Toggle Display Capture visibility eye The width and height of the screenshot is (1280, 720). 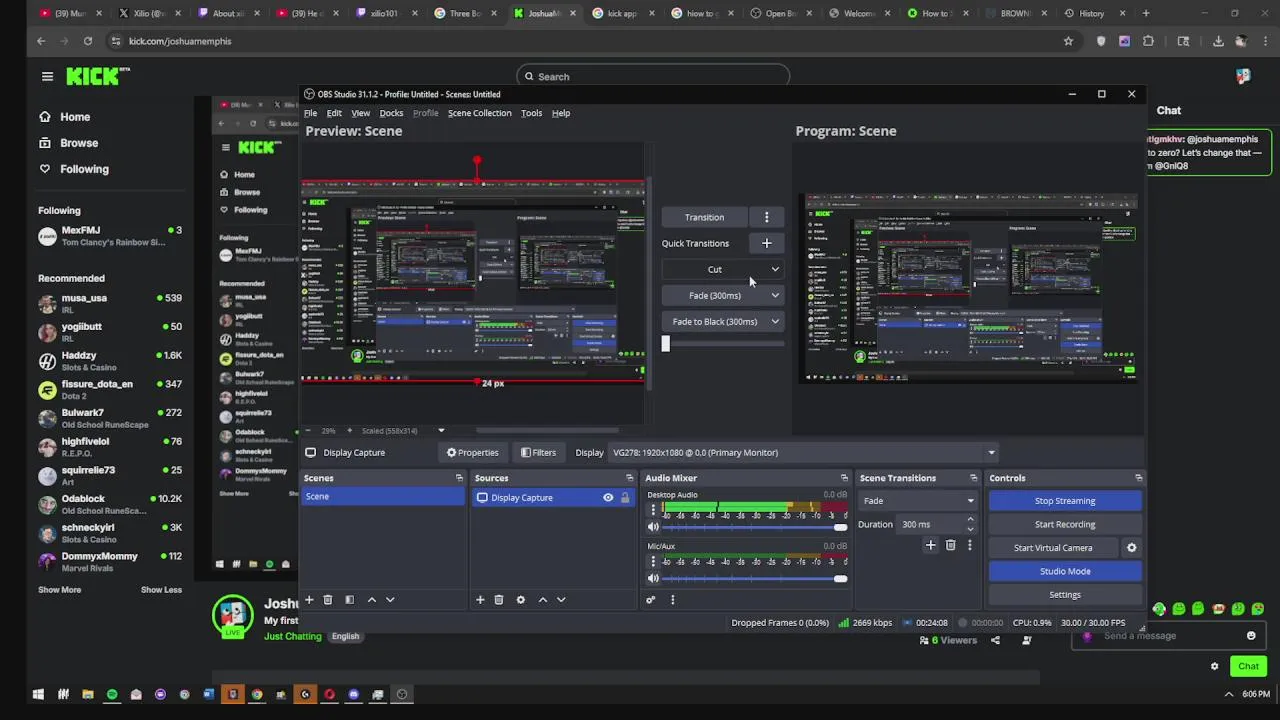tap(608, 498)
